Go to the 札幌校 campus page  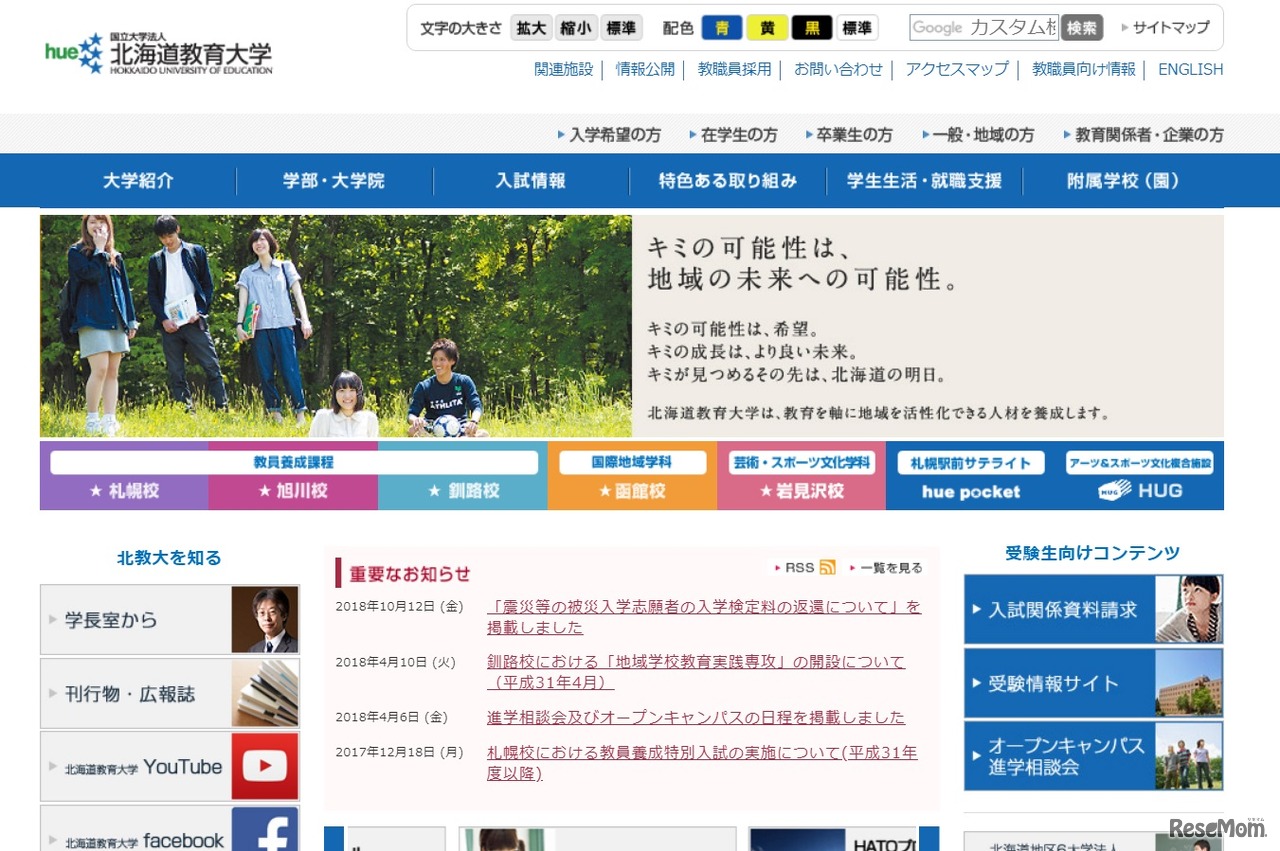(x=124, y=491)
